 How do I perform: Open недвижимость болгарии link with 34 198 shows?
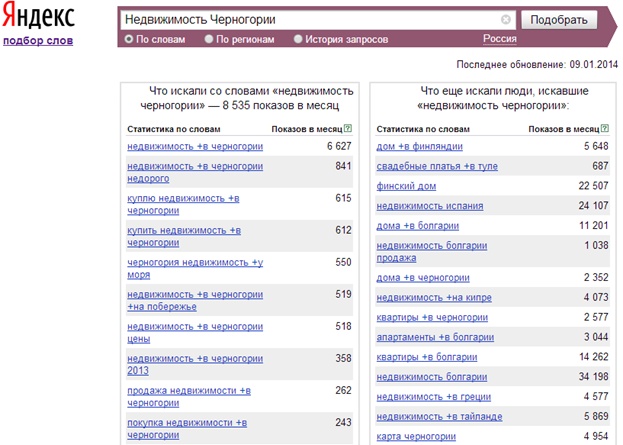432,377
